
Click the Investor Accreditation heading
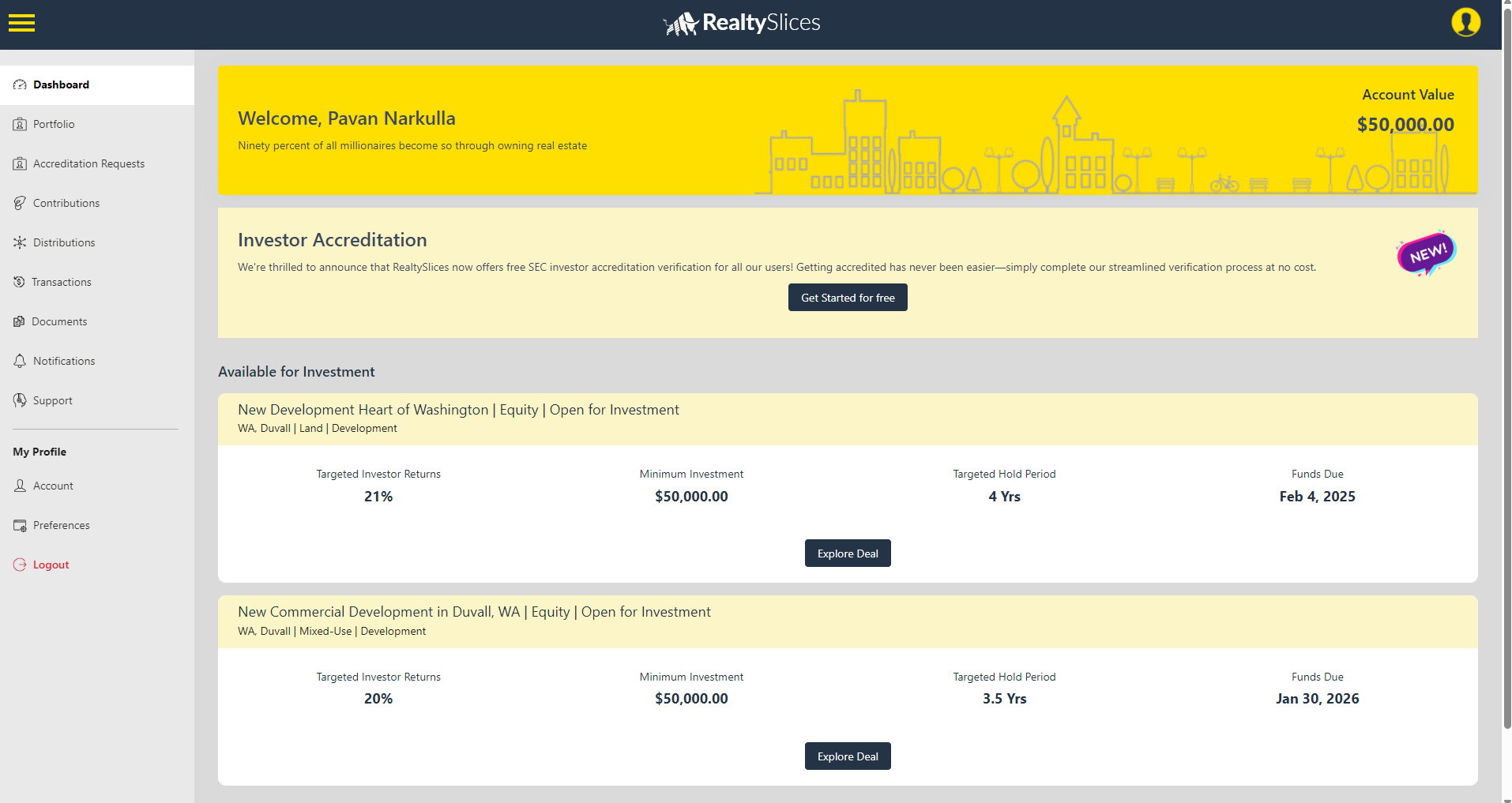(x=333, y=240)
